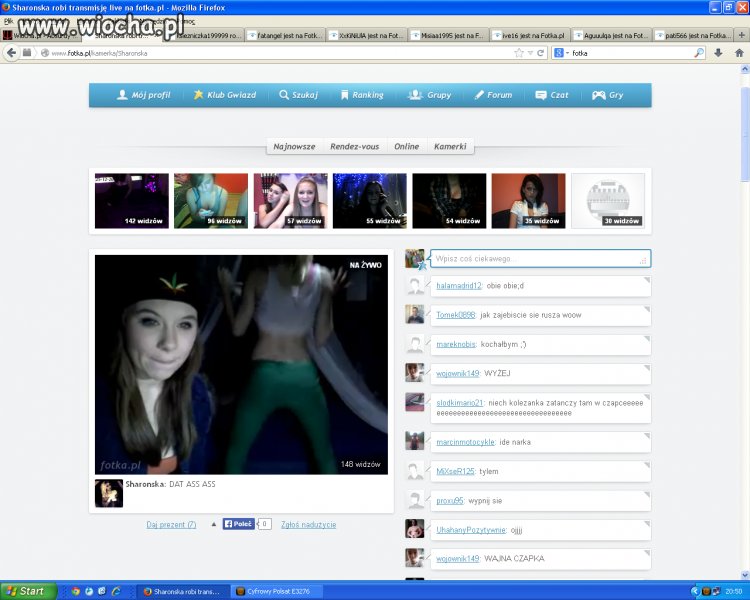750x600 pixels.
Task: Click the page reload icon in address bar
Action: (x=540, y=53)
